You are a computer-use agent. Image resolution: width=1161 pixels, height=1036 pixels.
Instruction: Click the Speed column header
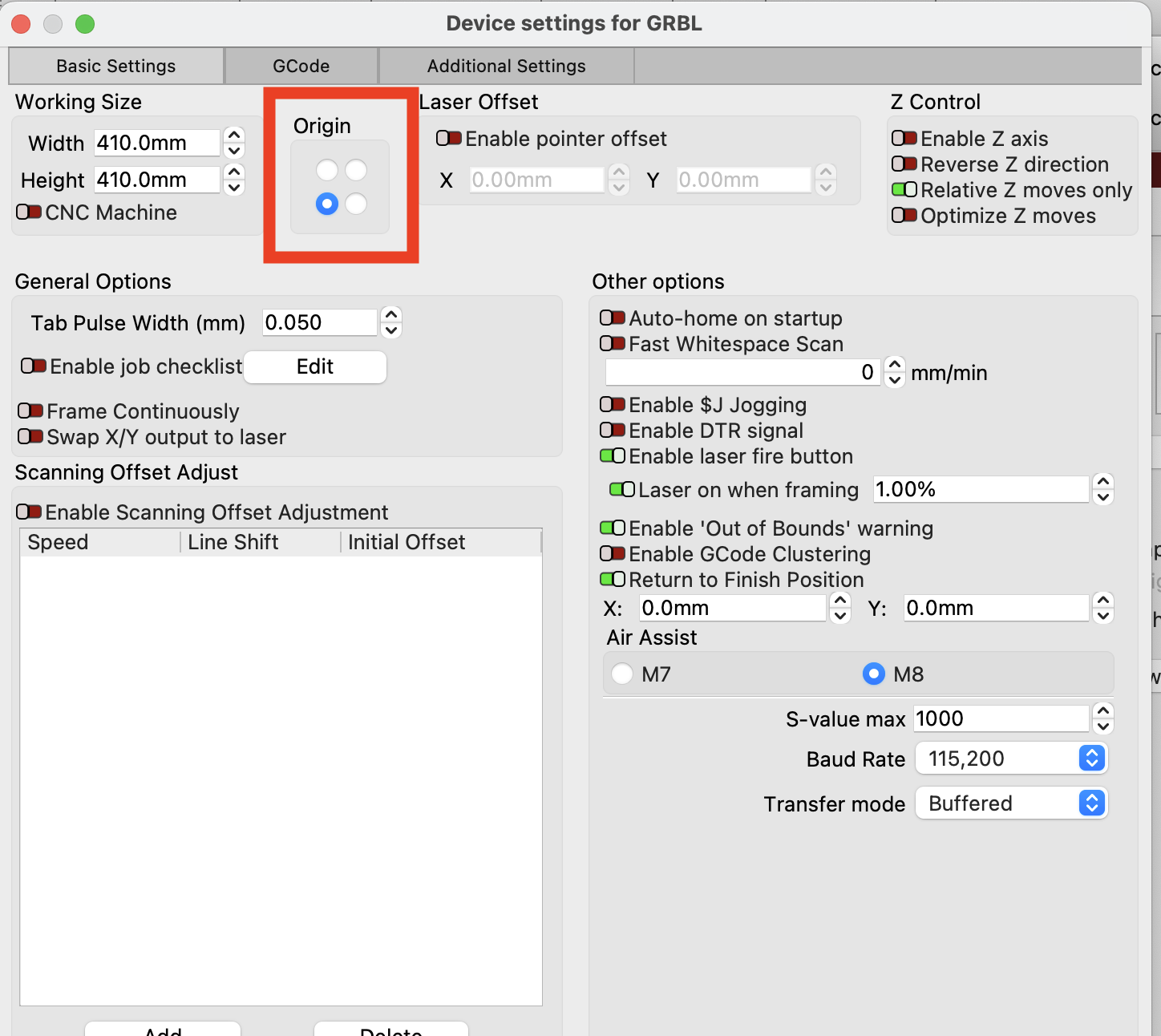[x=100, y=542]
